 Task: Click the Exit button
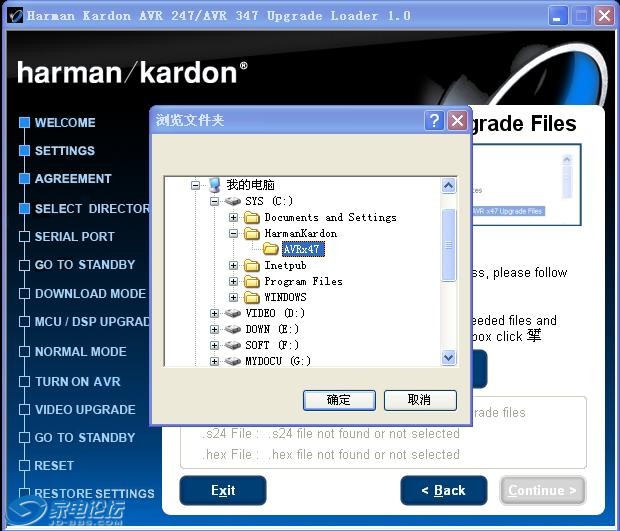223,490
